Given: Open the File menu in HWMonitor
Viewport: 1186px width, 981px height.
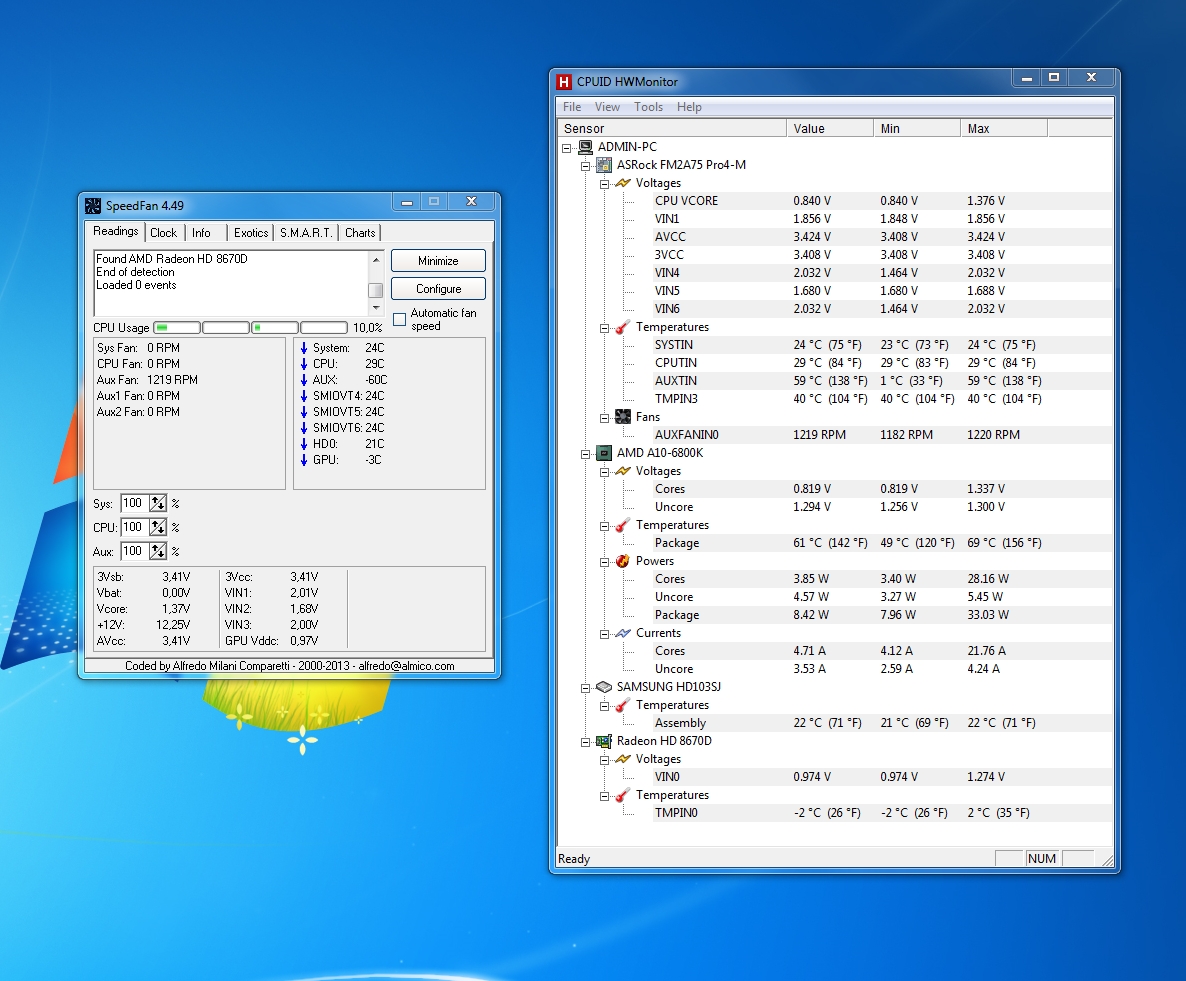Looking at the screenshot, I should point(572,107).
